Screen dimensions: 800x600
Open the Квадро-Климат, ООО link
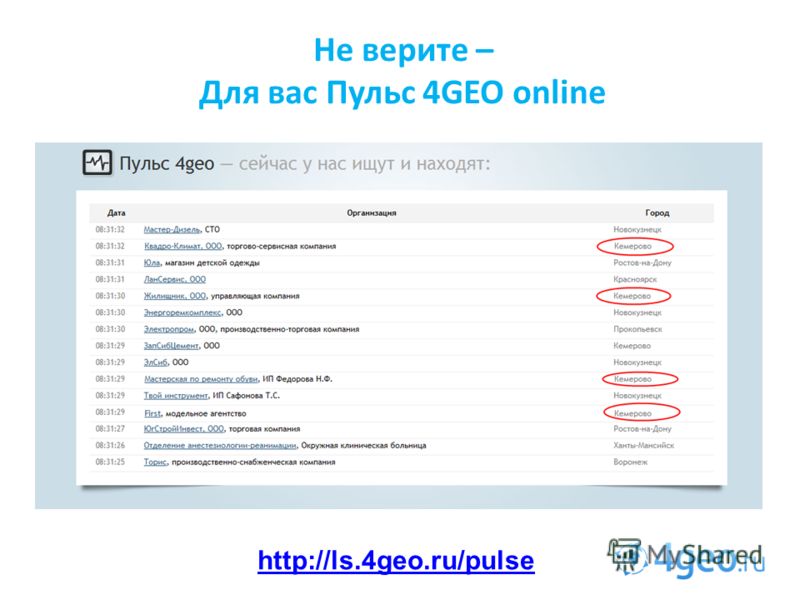(183, 246)
